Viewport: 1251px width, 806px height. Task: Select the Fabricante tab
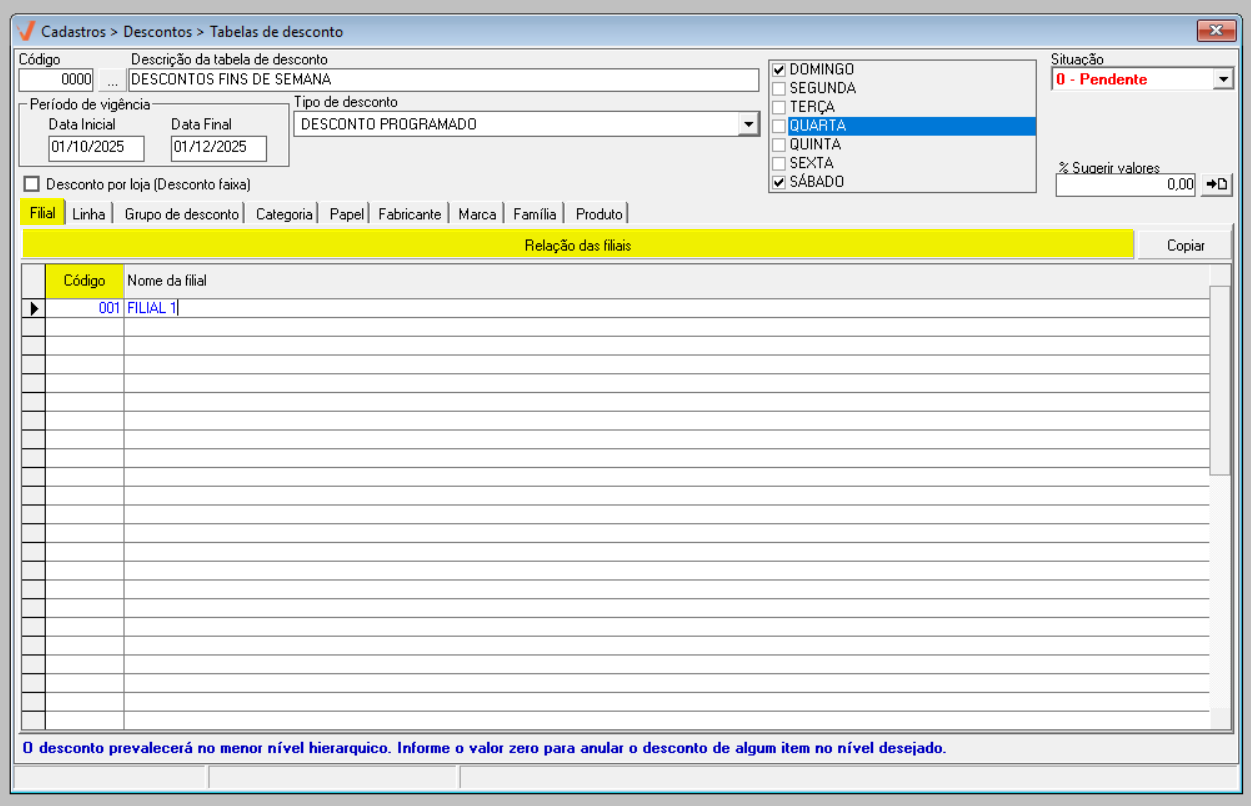coord(409,214)
